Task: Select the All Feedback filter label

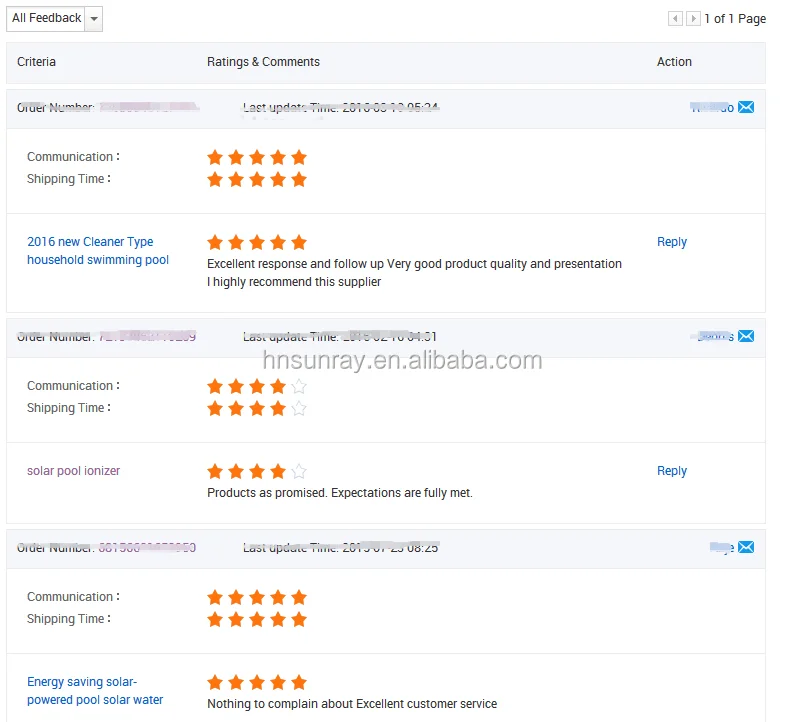Action: 47,19
